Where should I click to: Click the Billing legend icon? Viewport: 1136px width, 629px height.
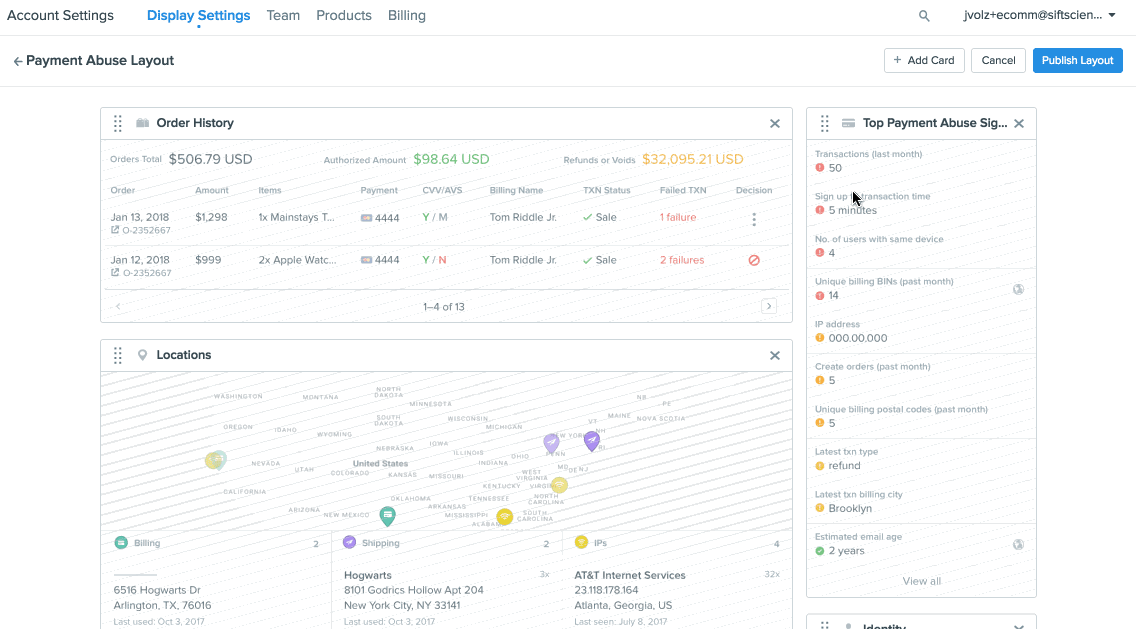tap(121, 543)
